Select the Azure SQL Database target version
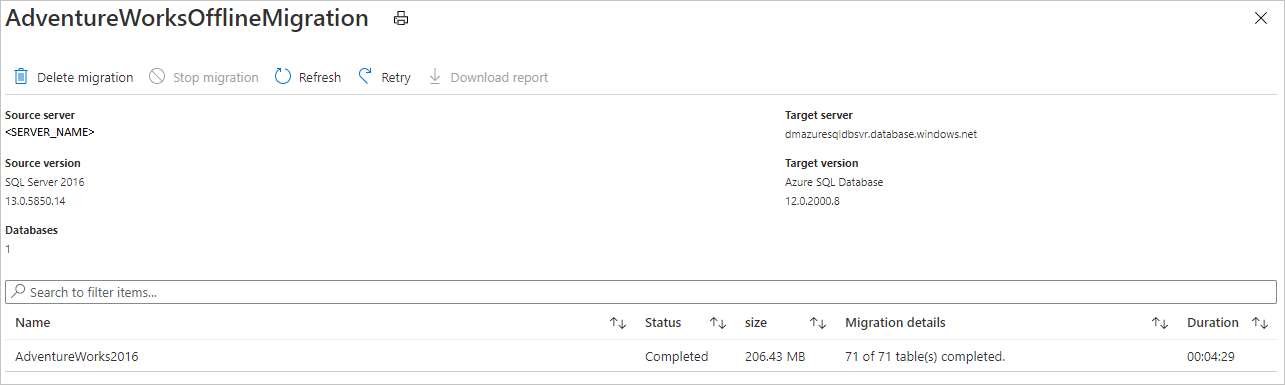 coord(834,182)
